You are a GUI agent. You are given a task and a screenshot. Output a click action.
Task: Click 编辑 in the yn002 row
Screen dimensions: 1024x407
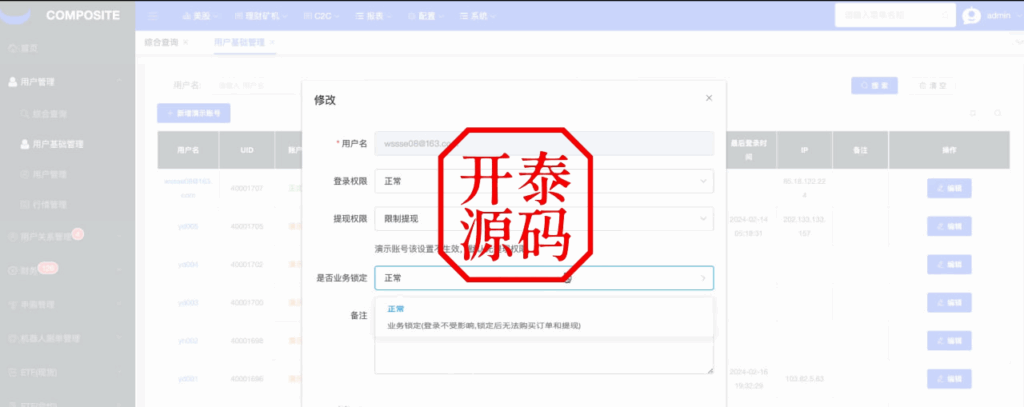click(949, 340)
